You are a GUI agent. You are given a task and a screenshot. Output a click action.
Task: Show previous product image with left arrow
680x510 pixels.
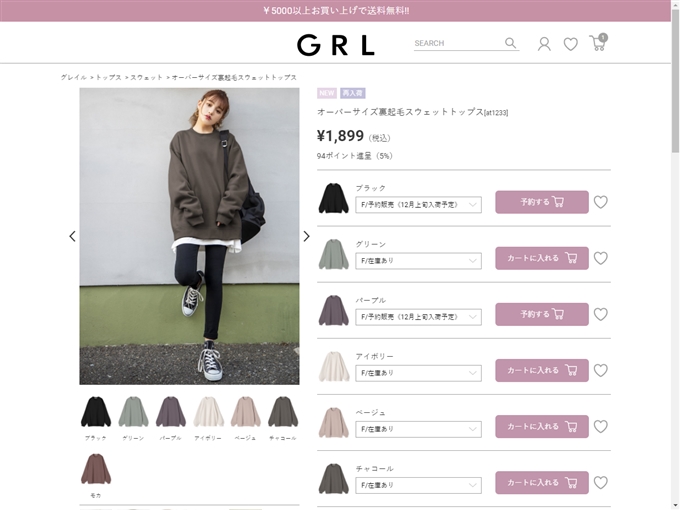click(x=72, y=236)
